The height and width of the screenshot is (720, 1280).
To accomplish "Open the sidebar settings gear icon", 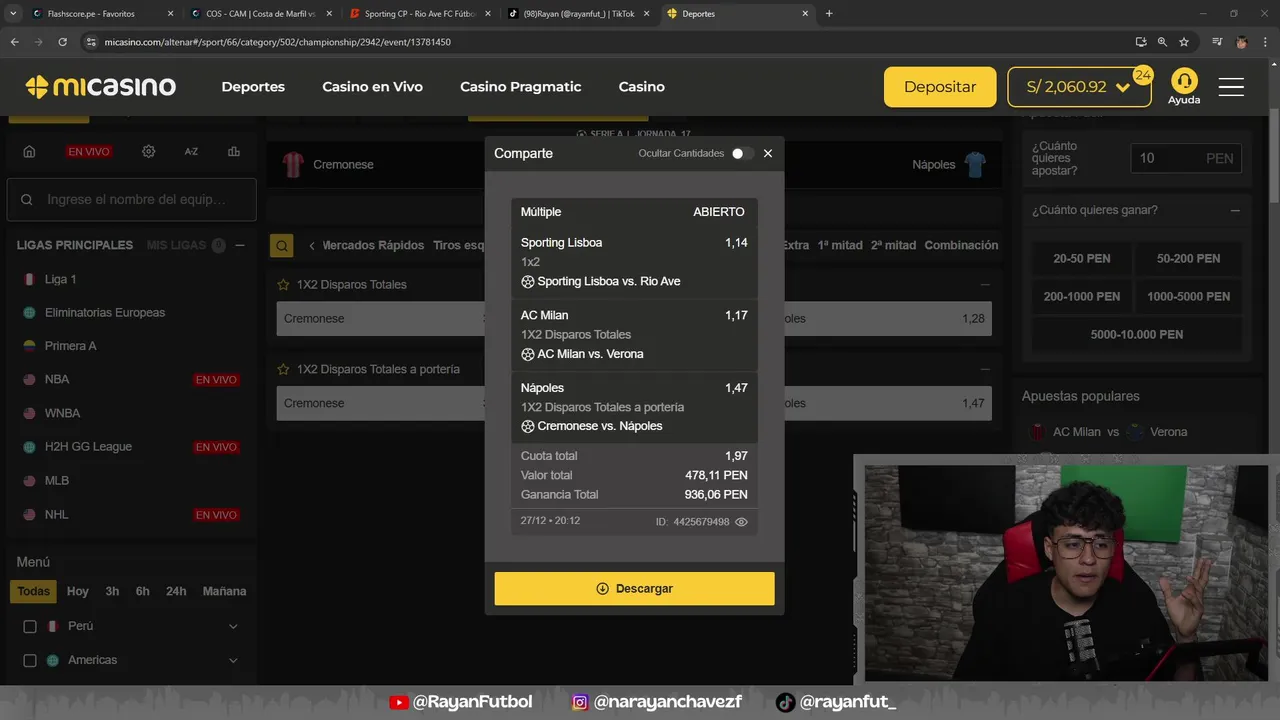I will tap(148, 151).
